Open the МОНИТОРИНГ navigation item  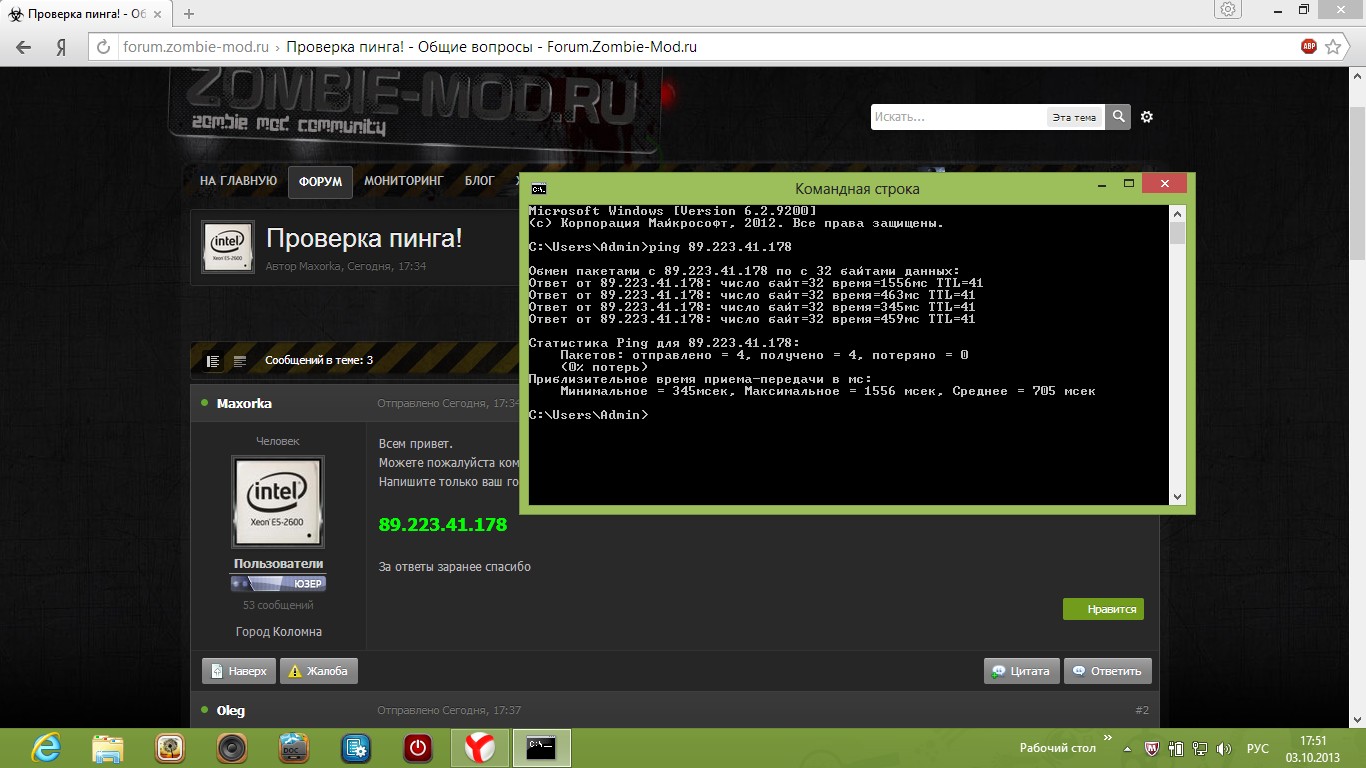coord(404,181)
